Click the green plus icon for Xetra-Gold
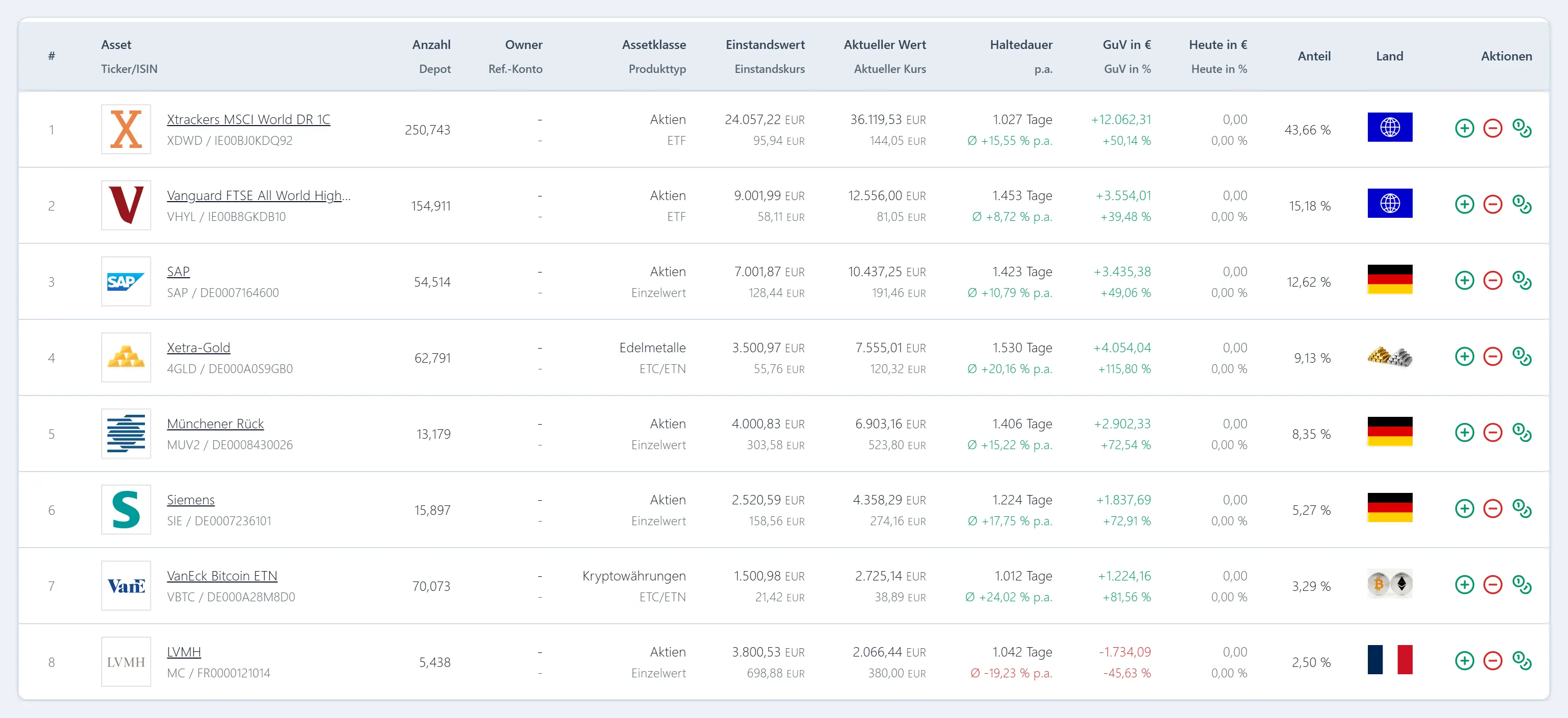The height and width of the screenshot is (718, 1568). pyautogui.click(x=1464, y=356)
